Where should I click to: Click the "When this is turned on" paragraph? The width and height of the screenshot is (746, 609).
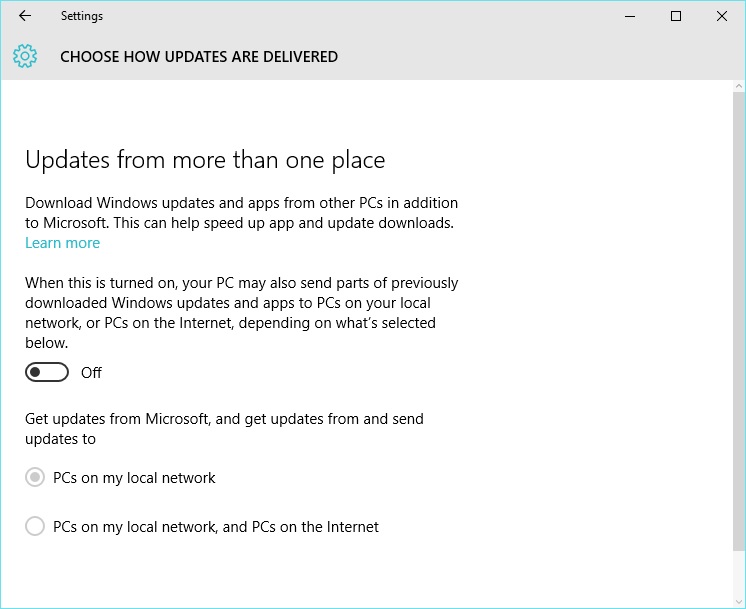(240, 313)
